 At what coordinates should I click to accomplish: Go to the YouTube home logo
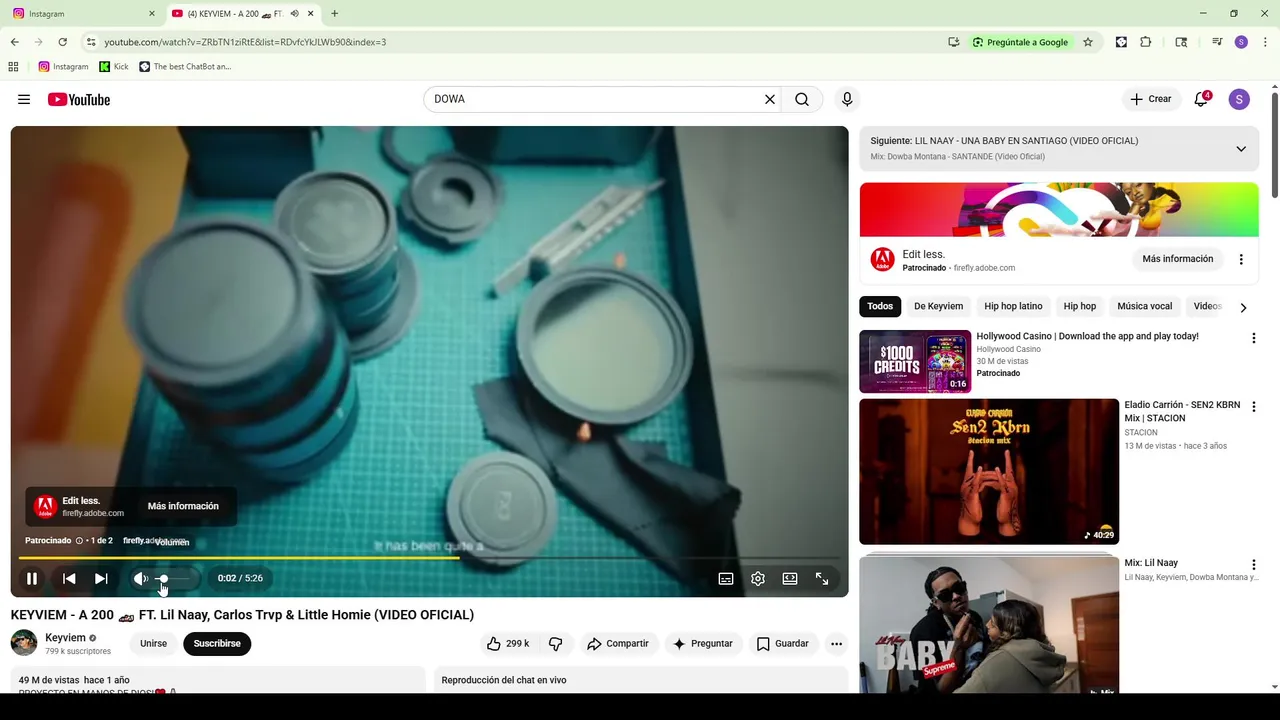(x=79, y=99)
